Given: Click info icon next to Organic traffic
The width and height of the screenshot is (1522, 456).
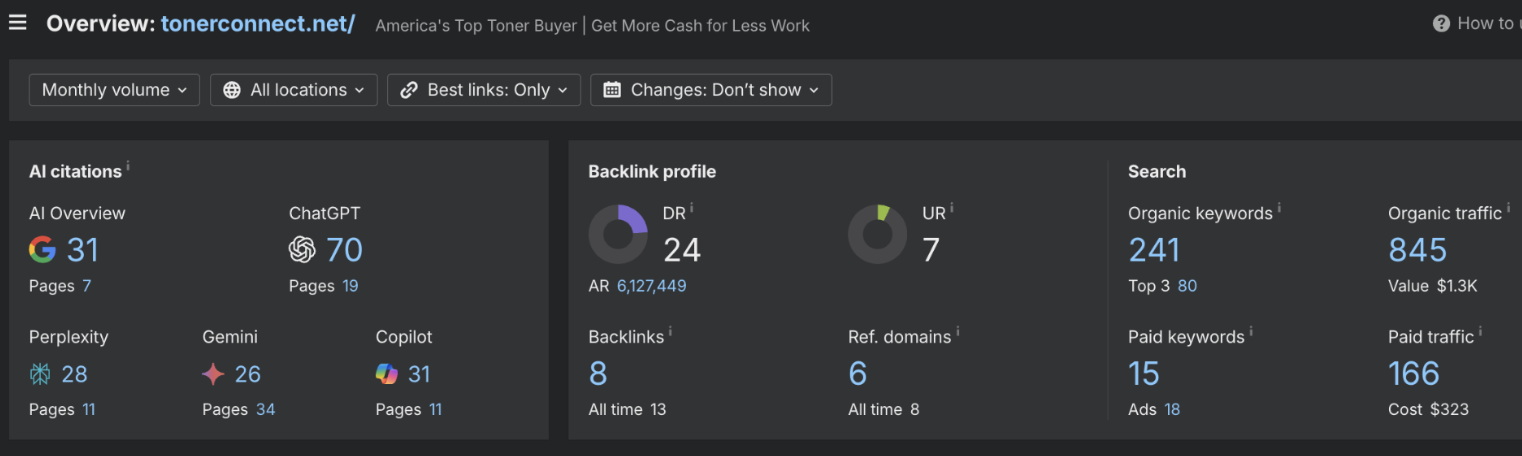Looking at the screenshot, I should click(1508, 208).
